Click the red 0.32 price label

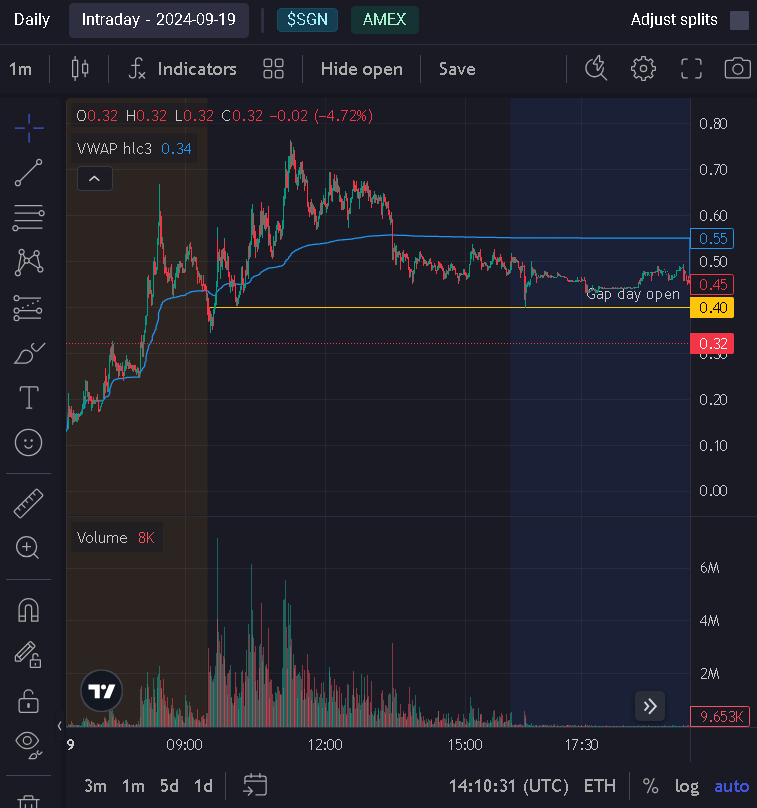point(712,343)
